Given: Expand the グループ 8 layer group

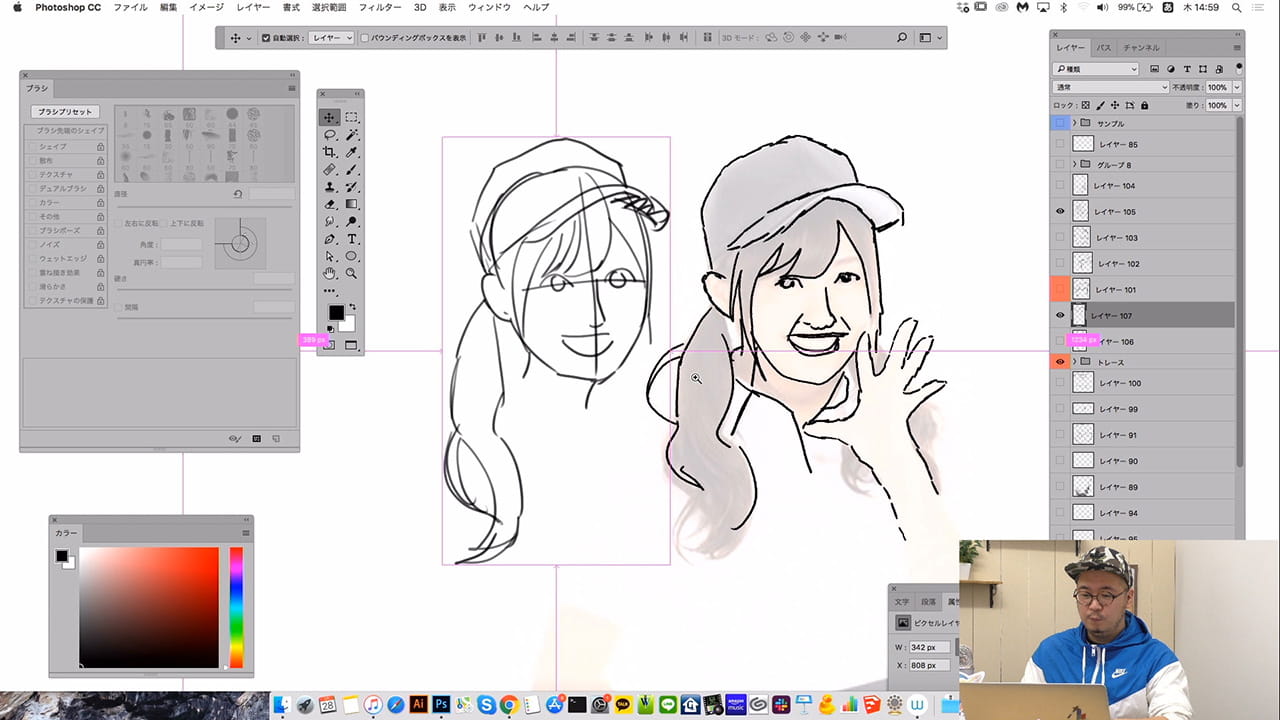Looking at the screenshot, I should [1074, 164].
